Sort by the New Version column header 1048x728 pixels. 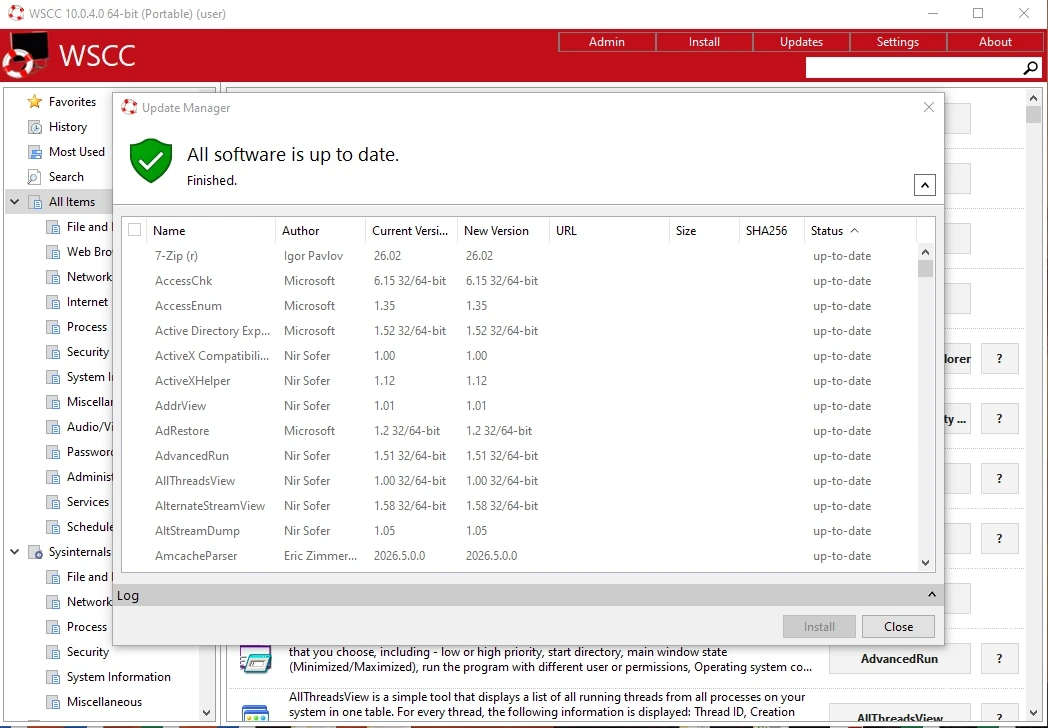click(503, 231)
